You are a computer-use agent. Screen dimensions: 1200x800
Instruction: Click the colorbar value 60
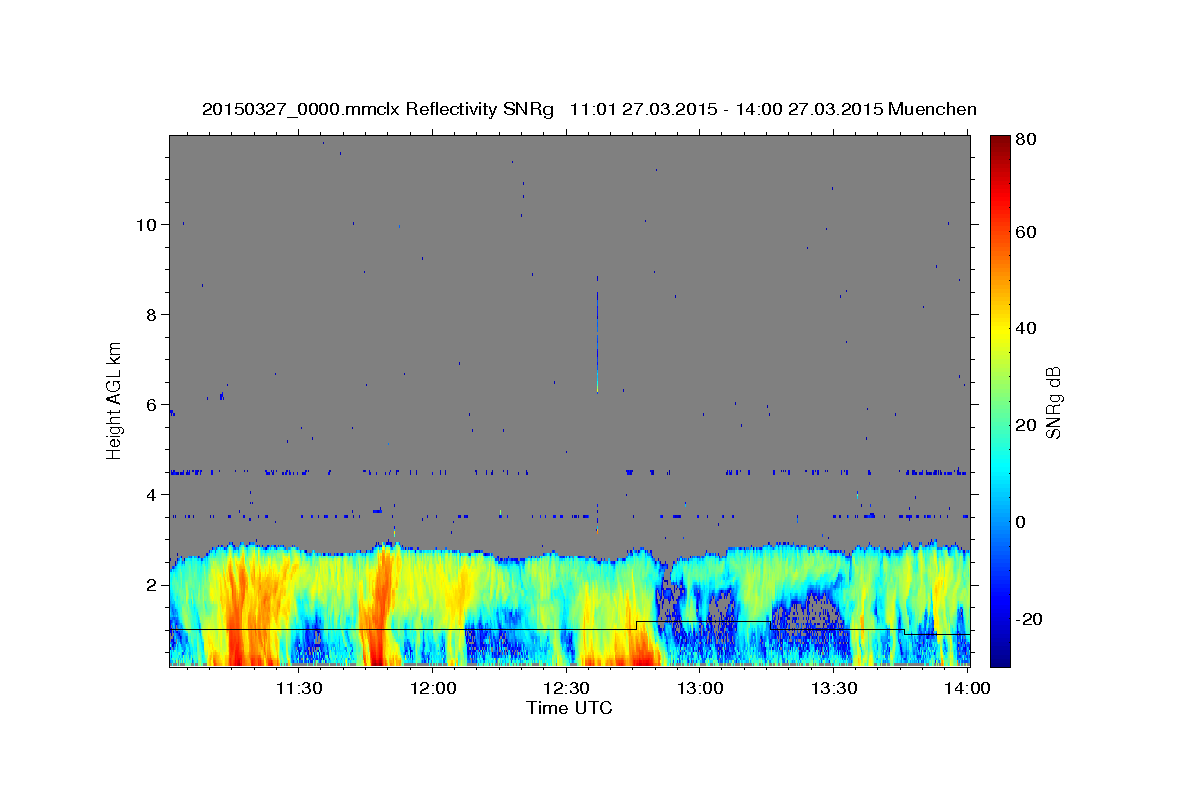pyautogui.click(x=1025, y=232)
